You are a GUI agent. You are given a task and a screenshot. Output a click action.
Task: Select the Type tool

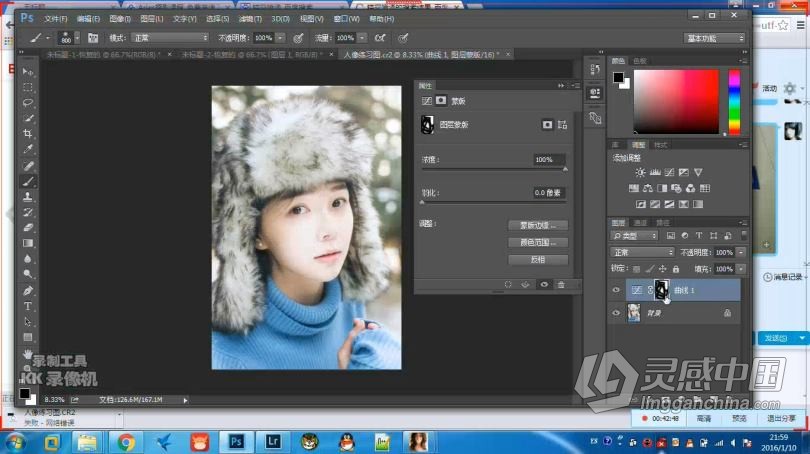click(x=28, y=306)
